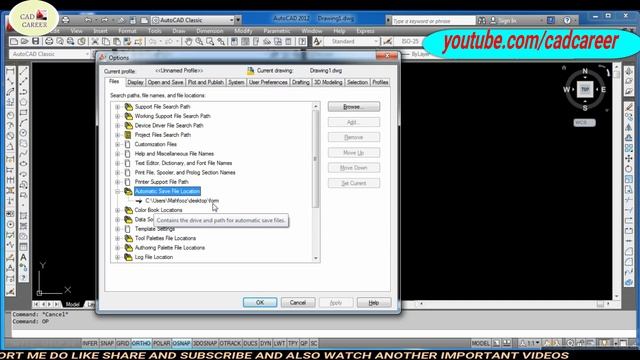Image resolution: width=640 pixels, height=360 pixels.
Task: Toggle OTRACK in status bar
Action: click(x=230, y=343)
